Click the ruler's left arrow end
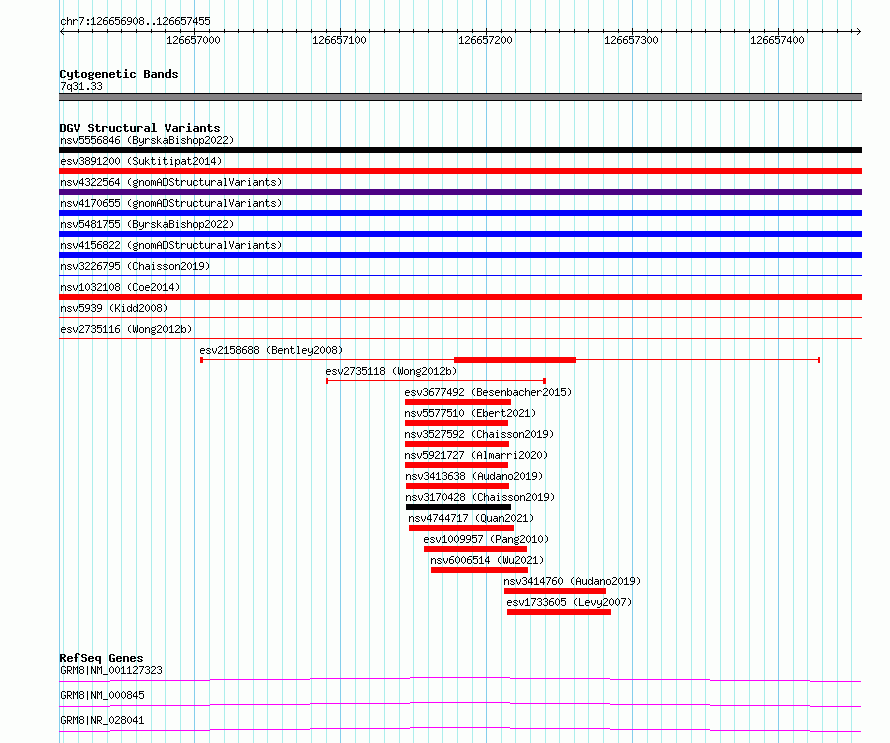890x743 pixels. (x=62, y=31)
